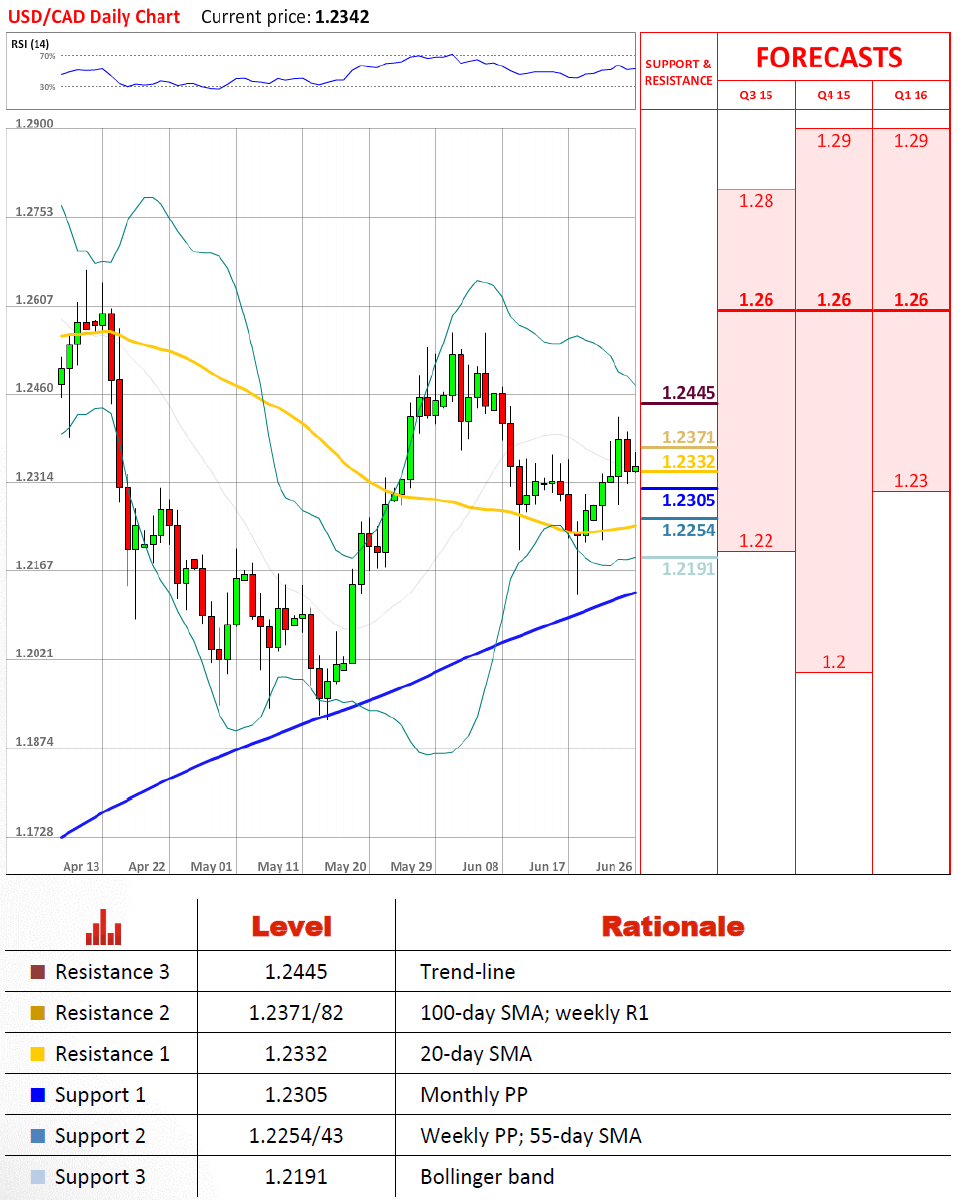Click the 1.2314 y-axis price label
969x1200 pixels.
tap(34, 477)
